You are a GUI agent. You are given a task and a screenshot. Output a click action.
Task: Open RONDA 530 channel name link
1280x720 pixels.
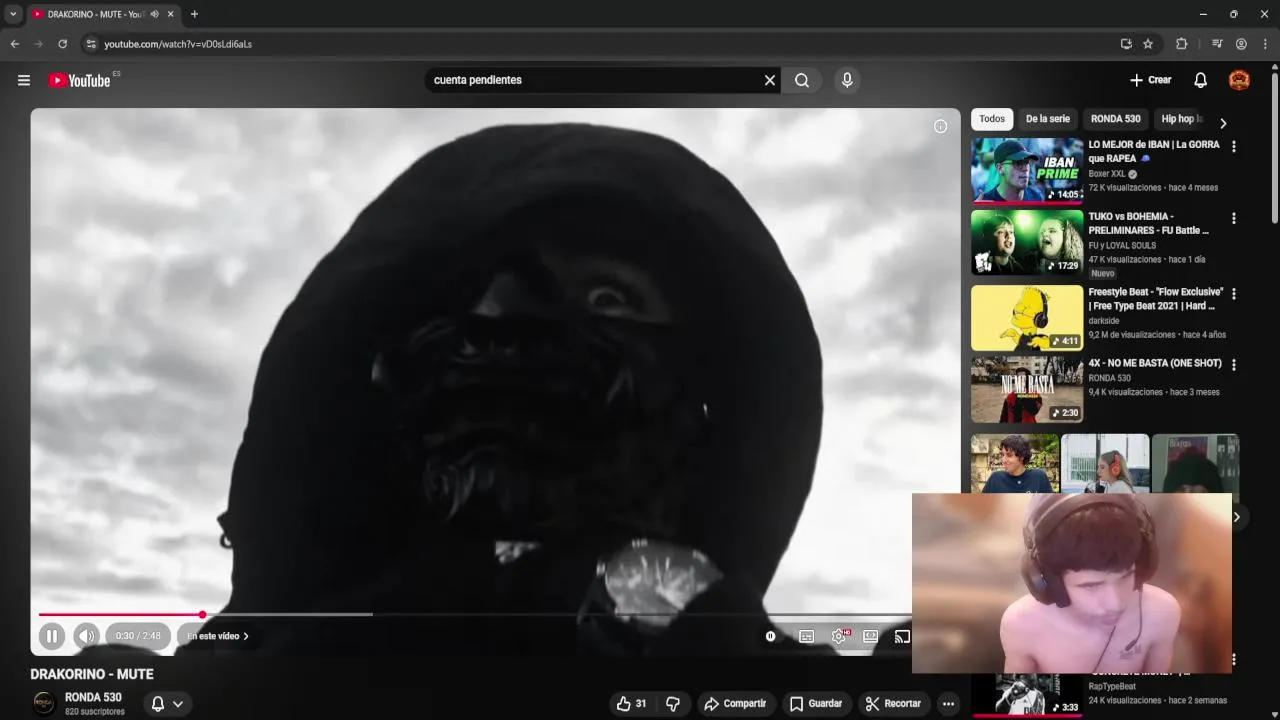pyautogui.click(x=93, y=697)
